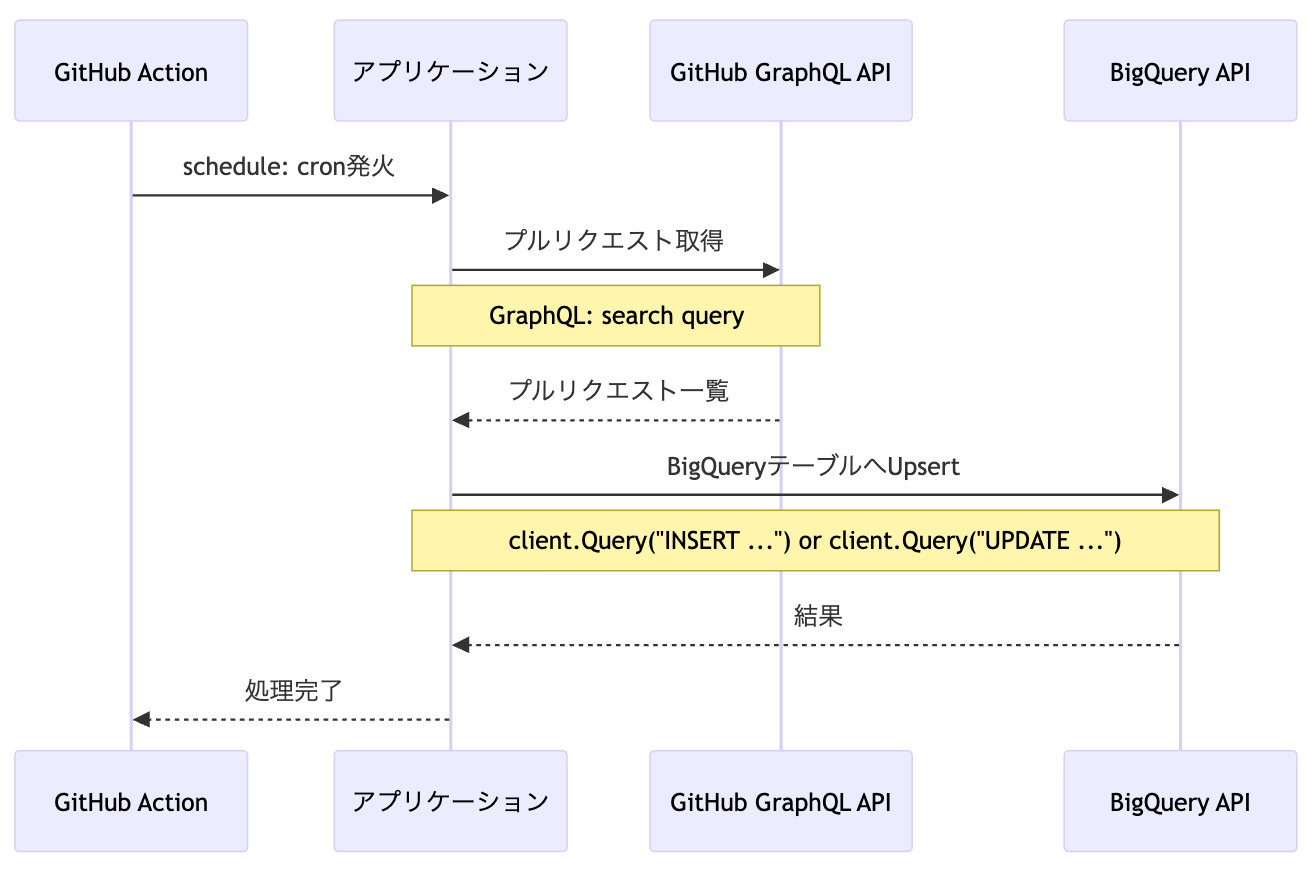Click the "結果" response label

click(x=818, y=616)
